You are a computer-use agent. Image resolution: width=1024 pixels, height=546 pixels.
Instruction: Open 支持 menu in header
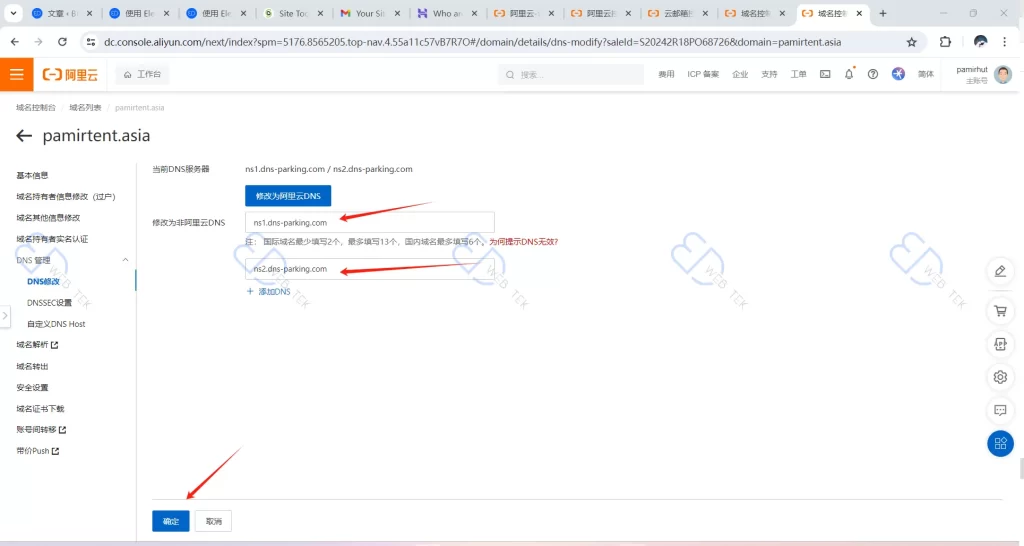pyautogui.click(x=769, y=74)
